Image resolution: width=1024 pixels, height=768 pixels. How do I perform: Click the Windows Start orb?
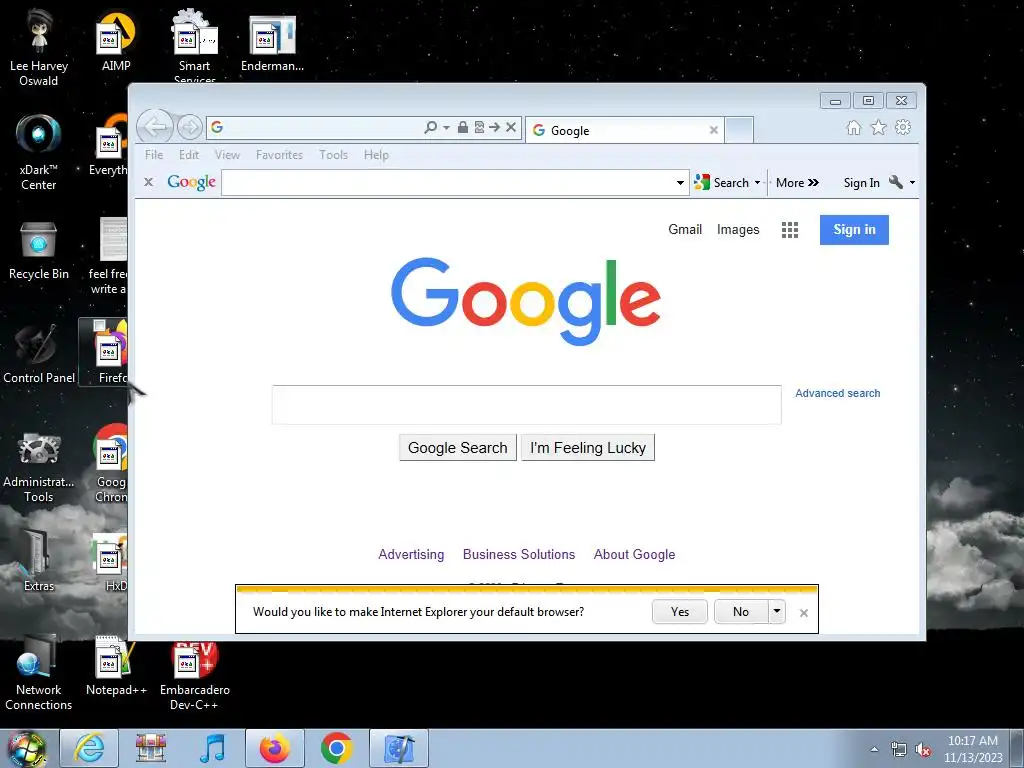coord(27,749)
